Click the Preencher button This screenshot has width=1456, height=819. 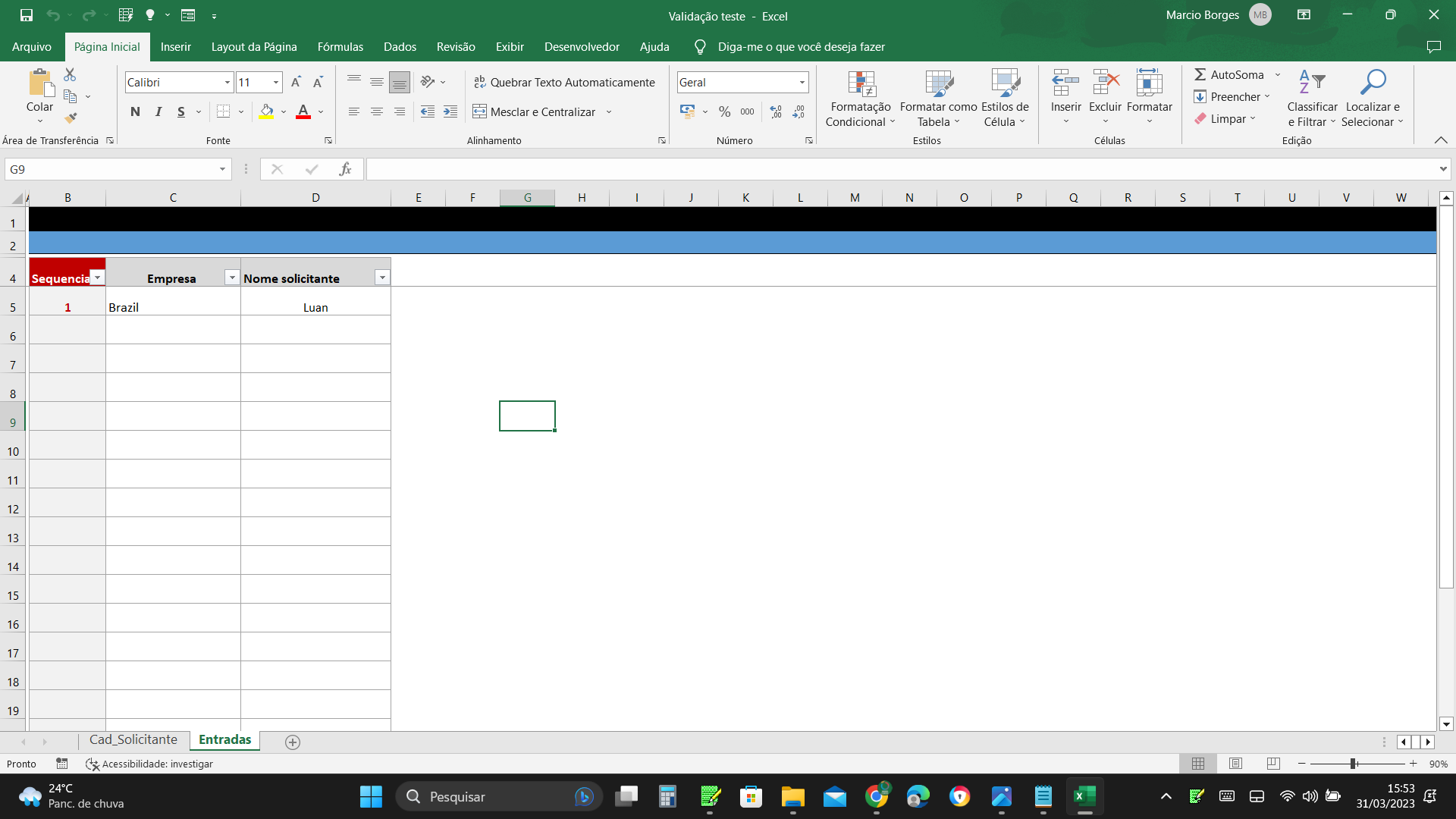tap(1228, 96)
